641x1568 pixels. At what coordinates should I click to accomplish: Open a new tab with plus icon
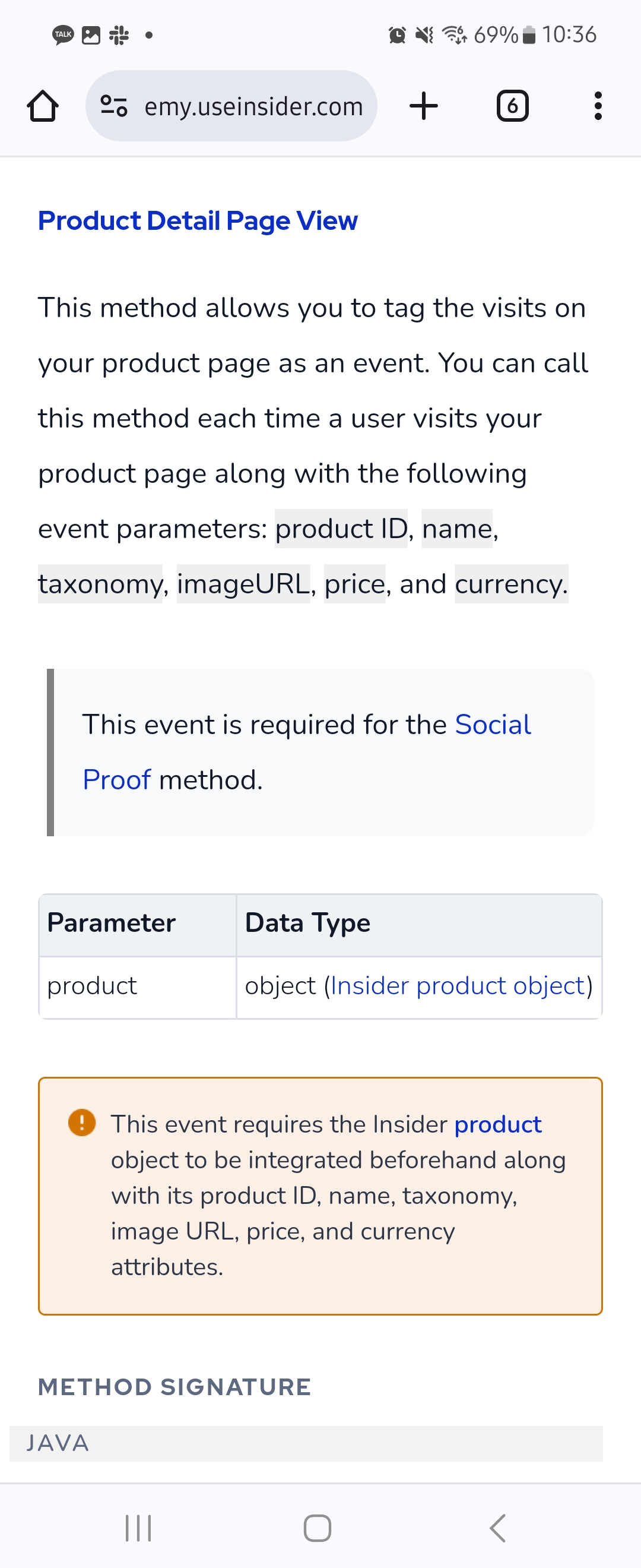click(423, 106)
